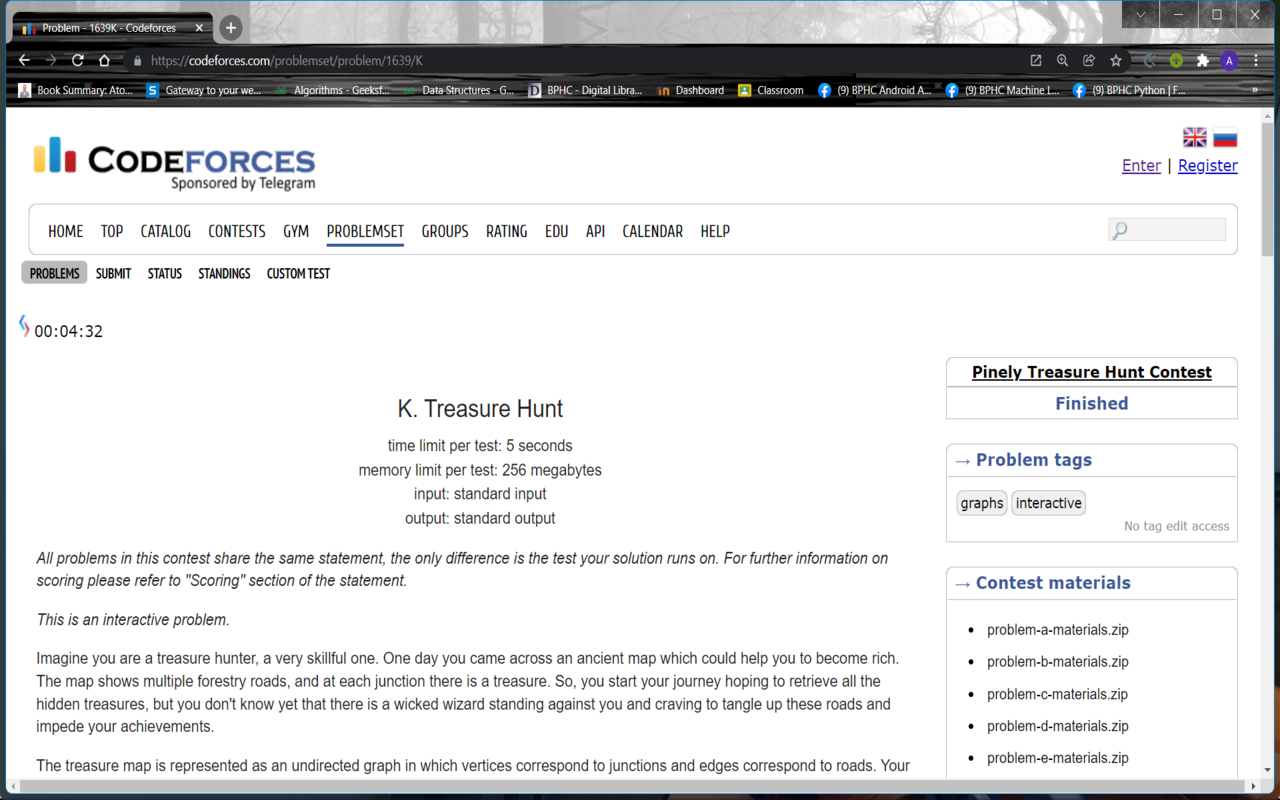Download problem-e-materials.zip

pos(1058,758)
